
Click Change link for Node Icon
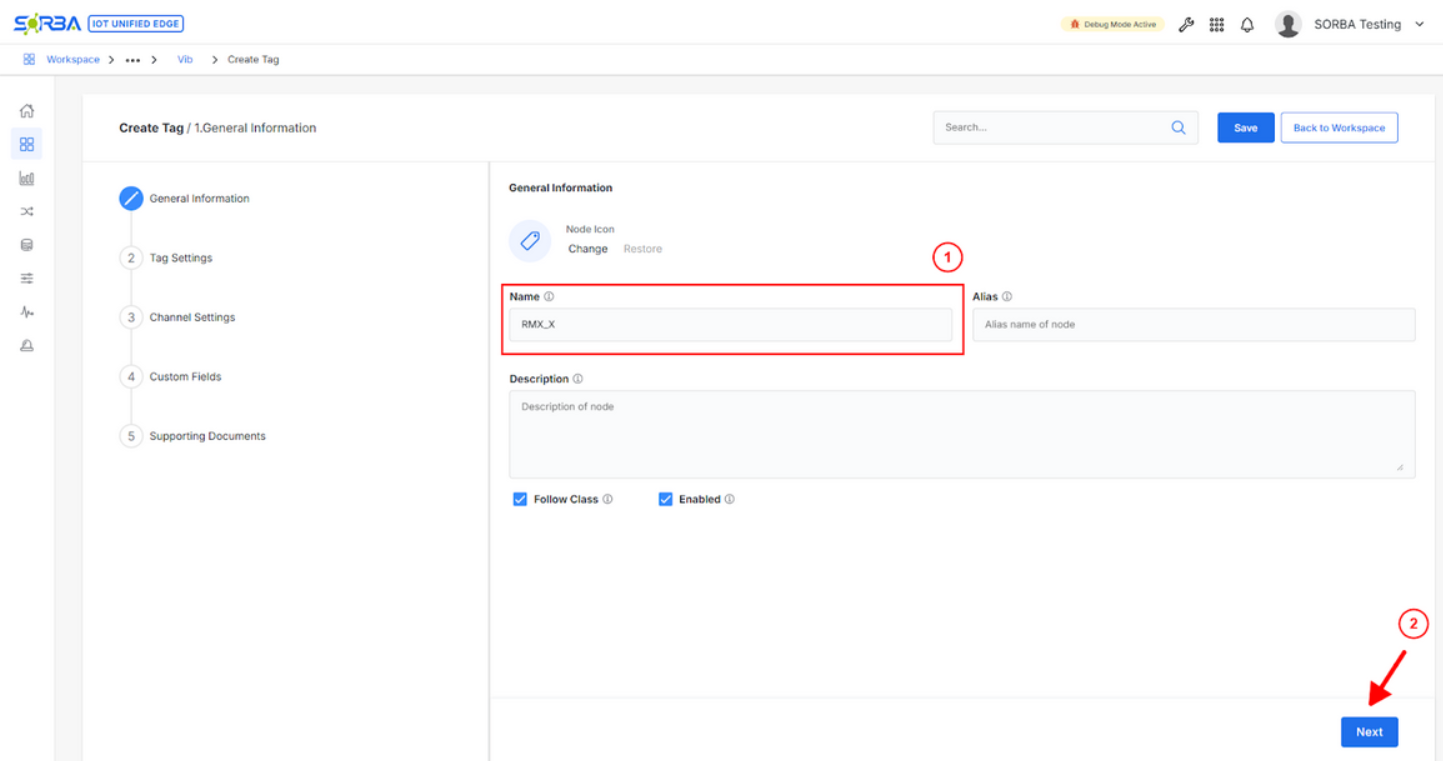pyautogui.click(x=588, y=249)
